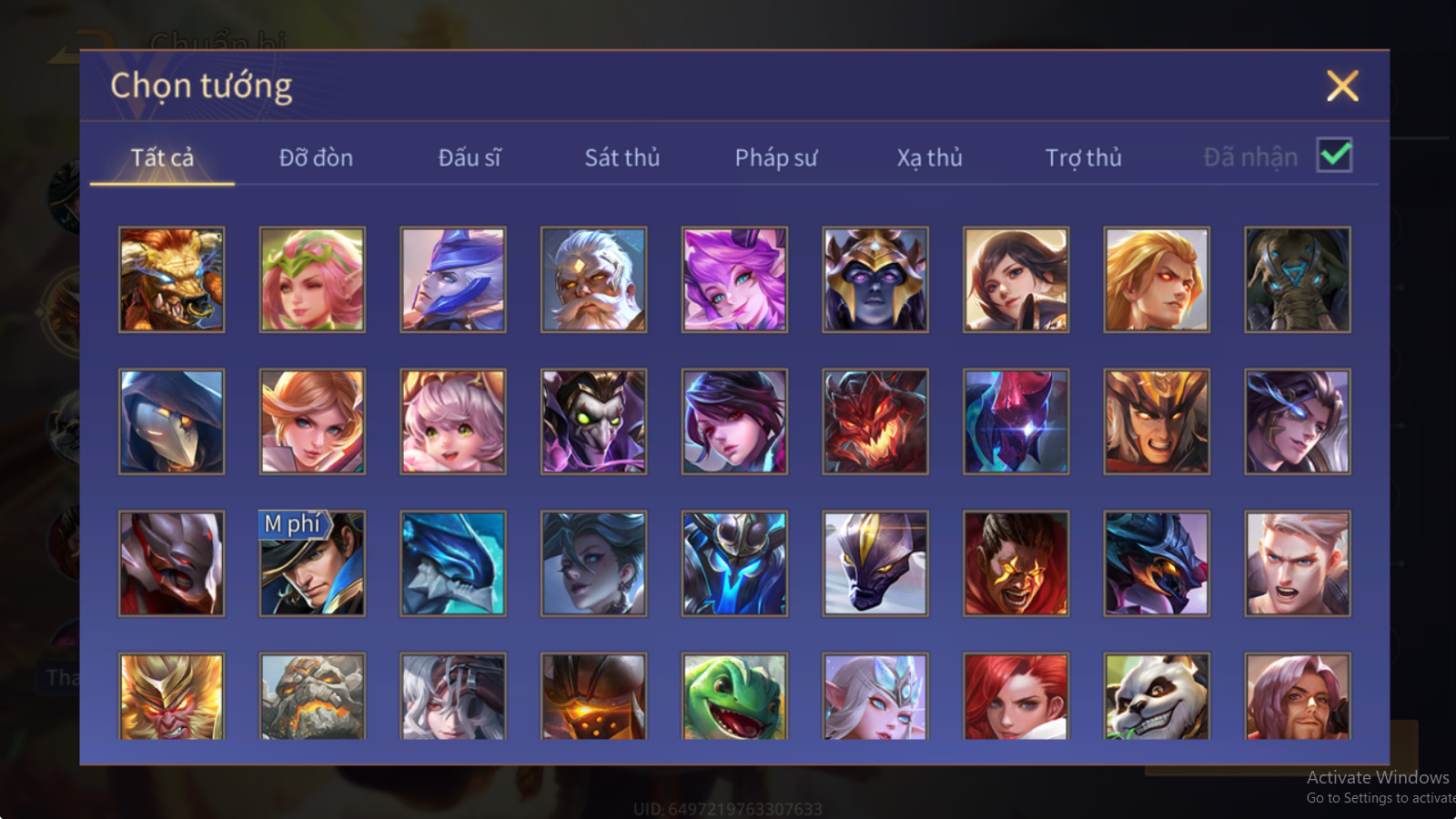This screenshot has width=1456, height=819.
Task: Select the green chameleon hero portrait
Action: [x=734, y=696]
